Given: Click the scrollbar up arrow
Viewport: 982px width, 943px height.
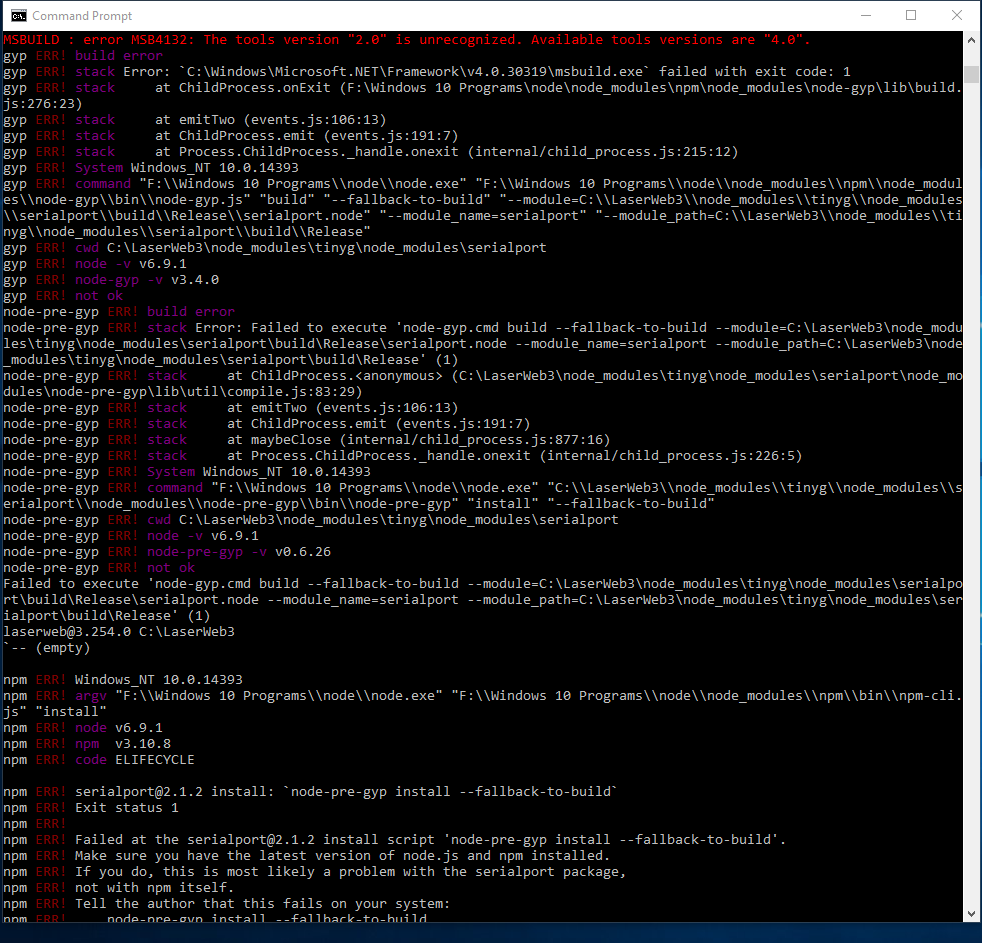Looking at the screenshot, I should (971, 40).
